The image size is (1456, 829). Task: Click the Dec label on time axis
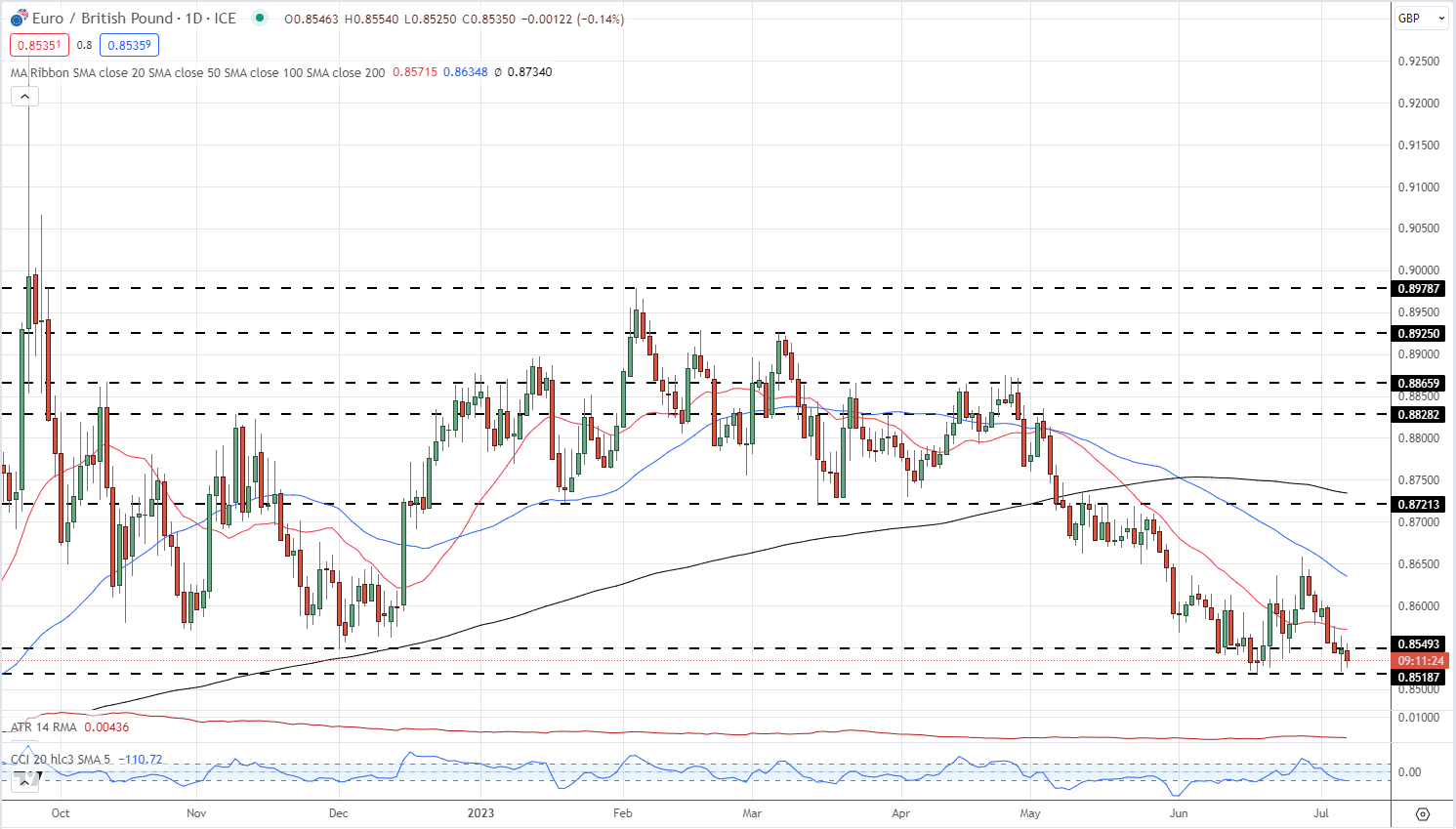338,813
